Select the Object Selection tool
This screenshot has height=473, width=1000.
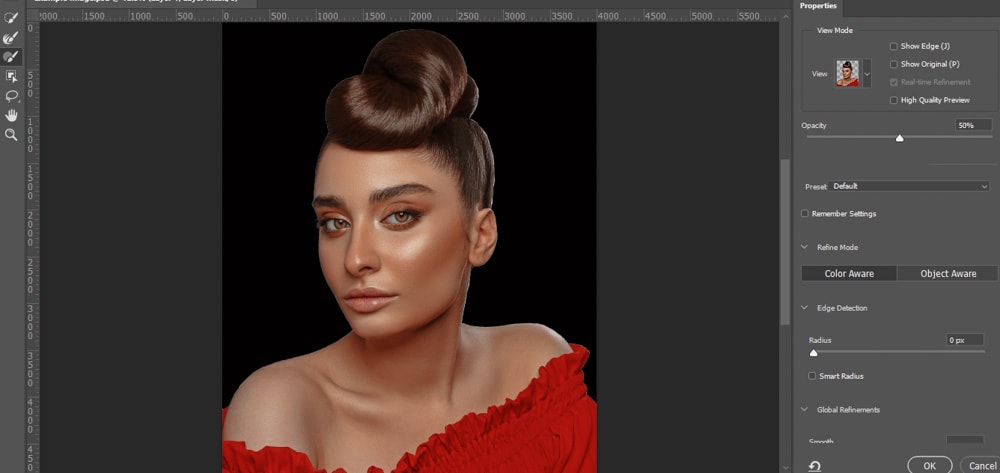pyautogui.click(x=11, y=76)
